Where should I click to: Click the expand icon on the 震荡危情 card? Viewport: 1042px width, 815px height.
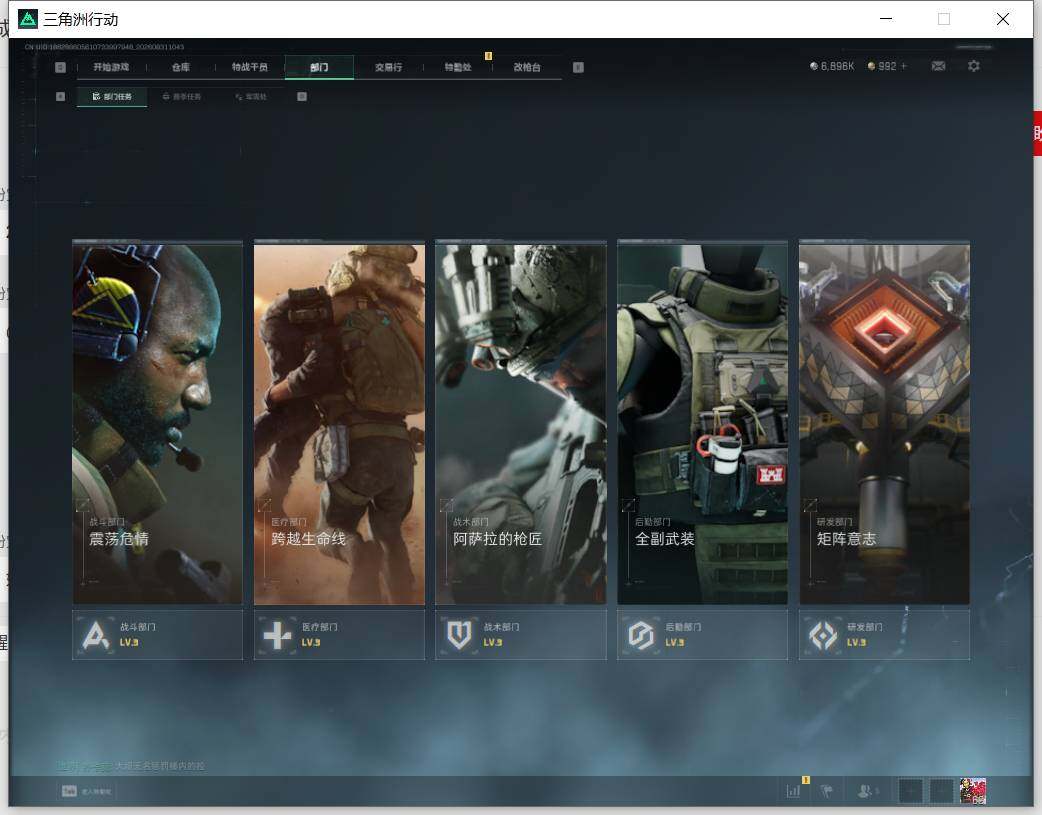point(83,505)
